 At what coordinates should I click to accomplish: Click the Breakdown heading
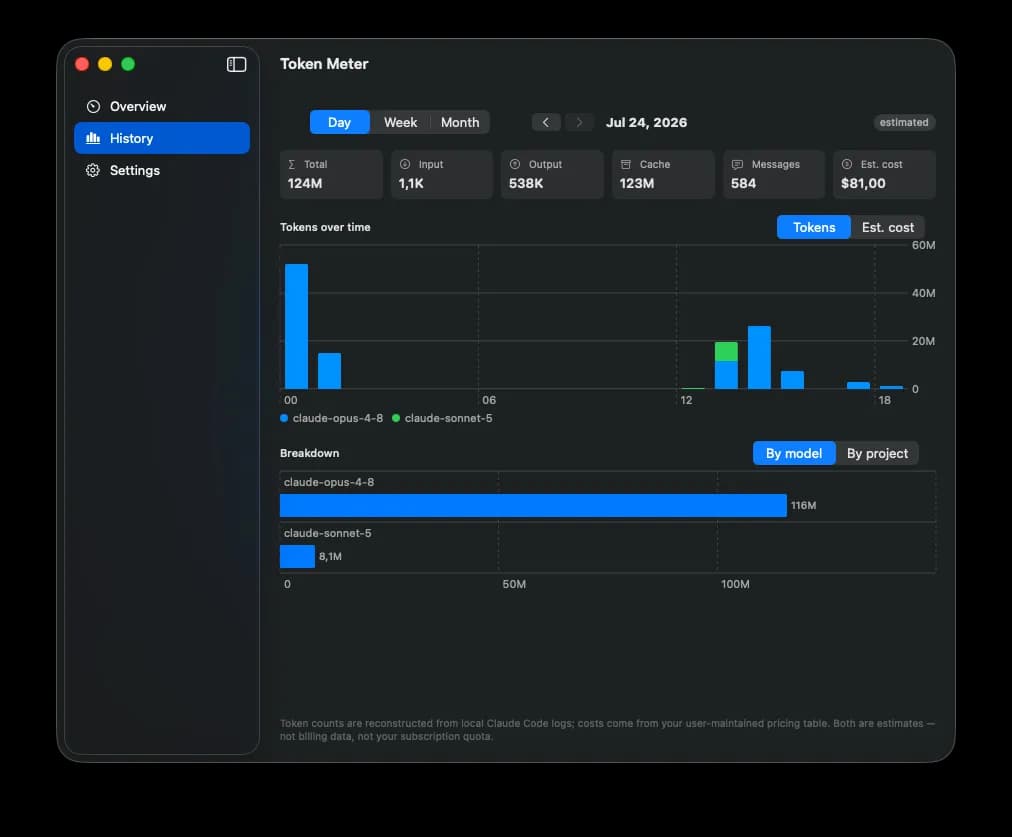pos(310,453)
